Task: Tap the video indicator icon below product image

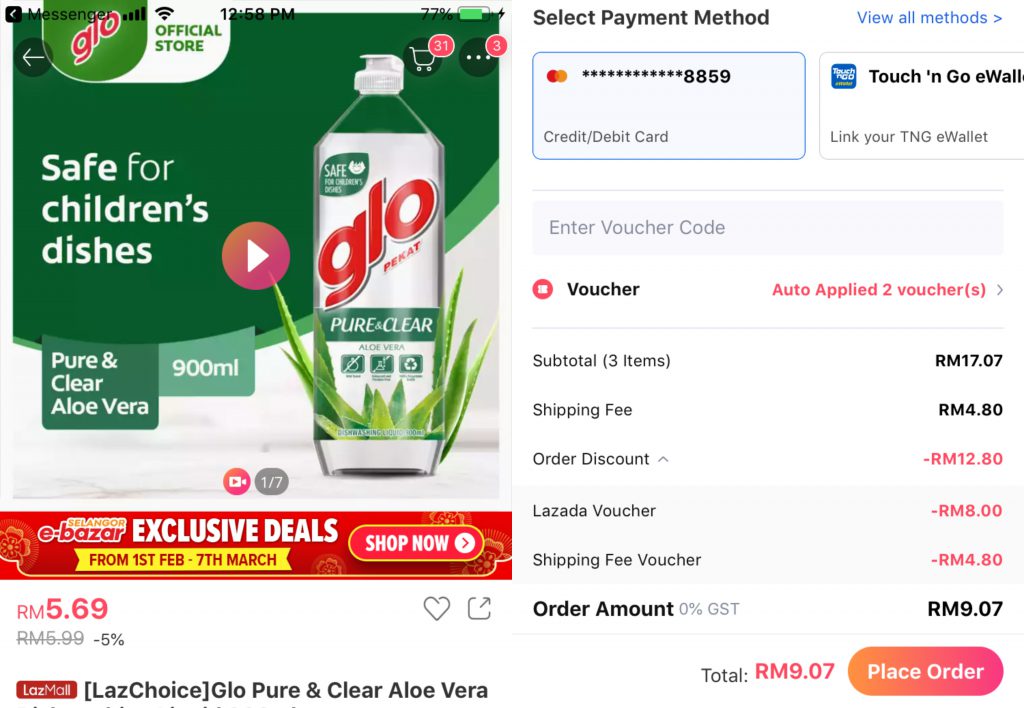Action: [x=236, y=482]
